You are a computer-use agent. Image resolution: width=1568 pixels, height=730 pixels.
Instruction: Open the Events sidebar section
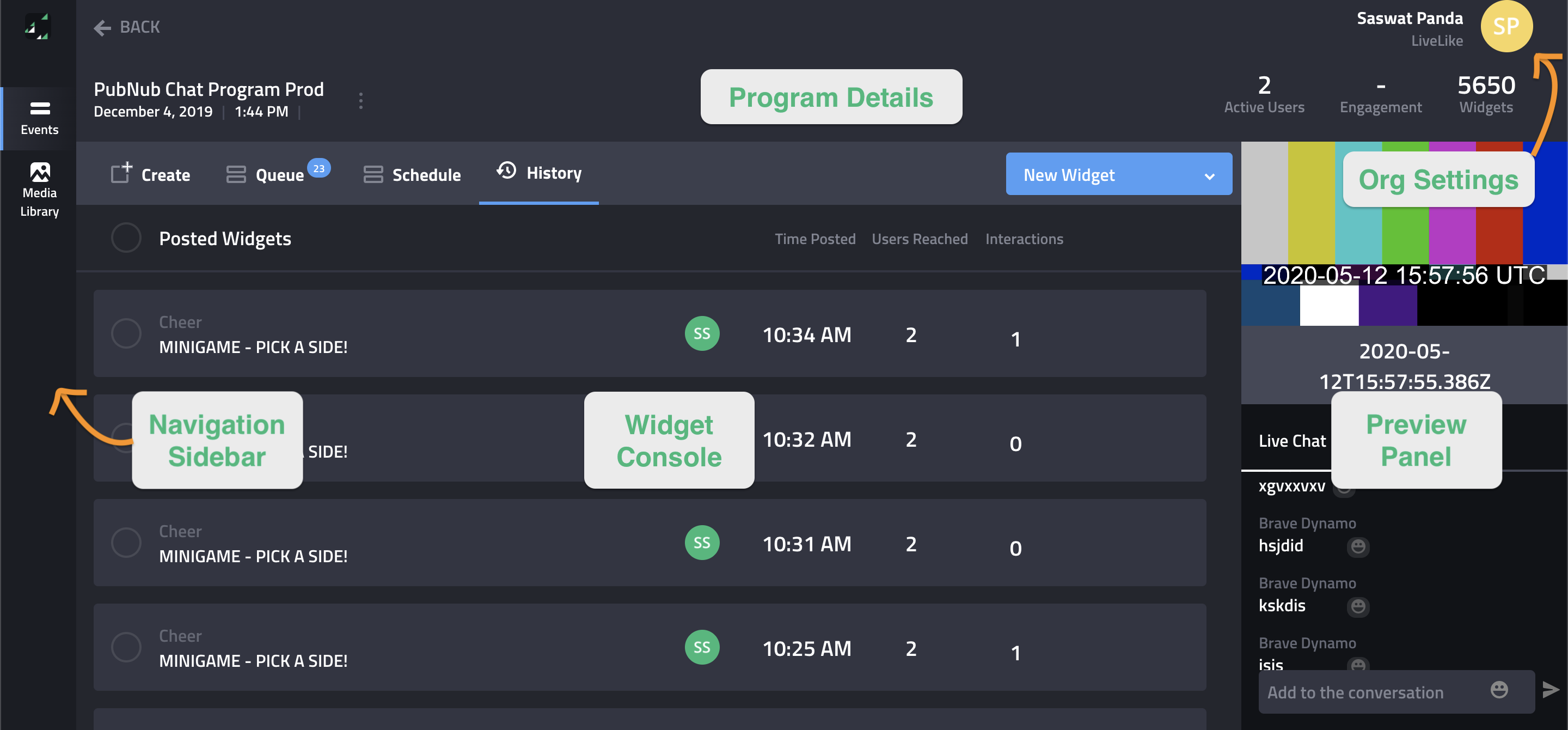[x=40, y=118]
